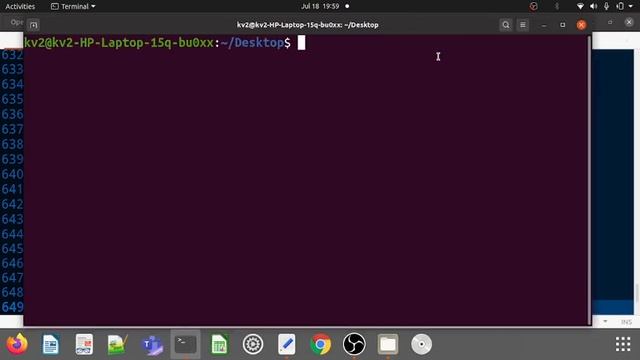
Task: Open Microsoft Teams from the dock
Action: (x=152, y=345)
